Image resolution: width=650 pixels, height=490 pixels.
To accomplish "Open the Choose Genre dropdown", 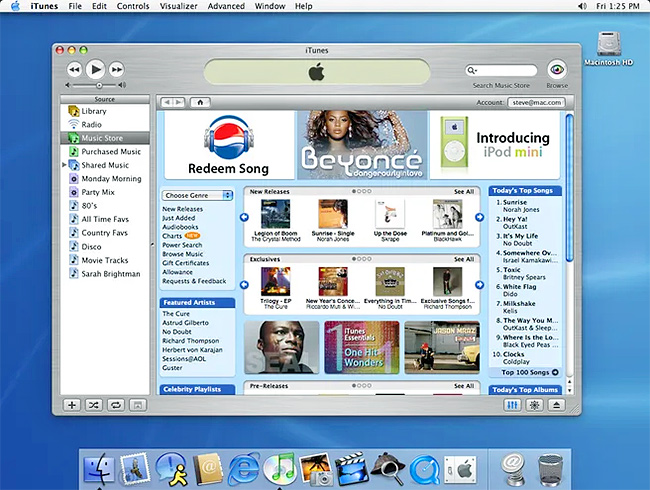I will (x=197, y=195).
